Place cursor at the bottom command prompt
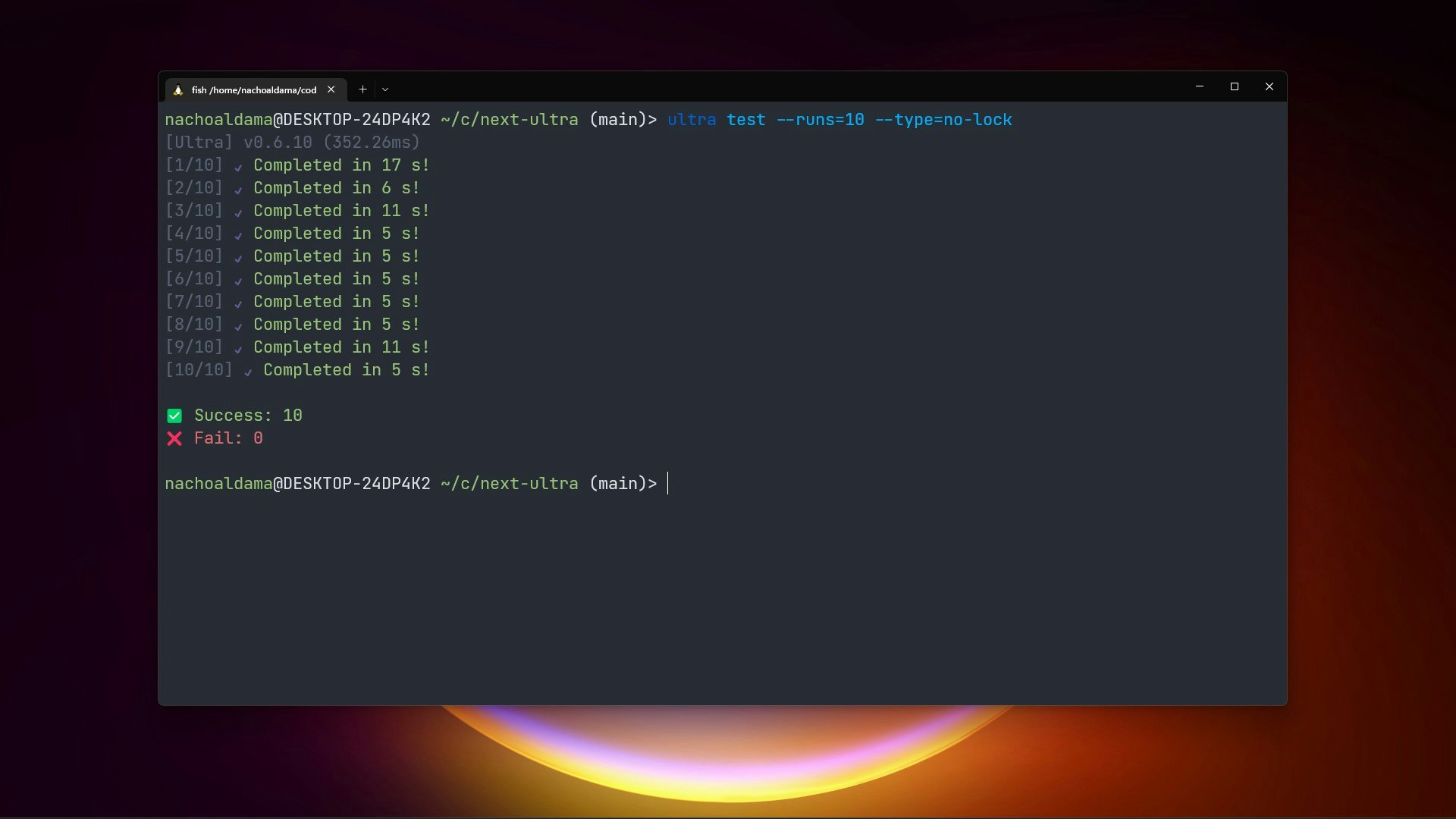The height and width of the screenshot is (819, 1456). [x=668, y=484]
